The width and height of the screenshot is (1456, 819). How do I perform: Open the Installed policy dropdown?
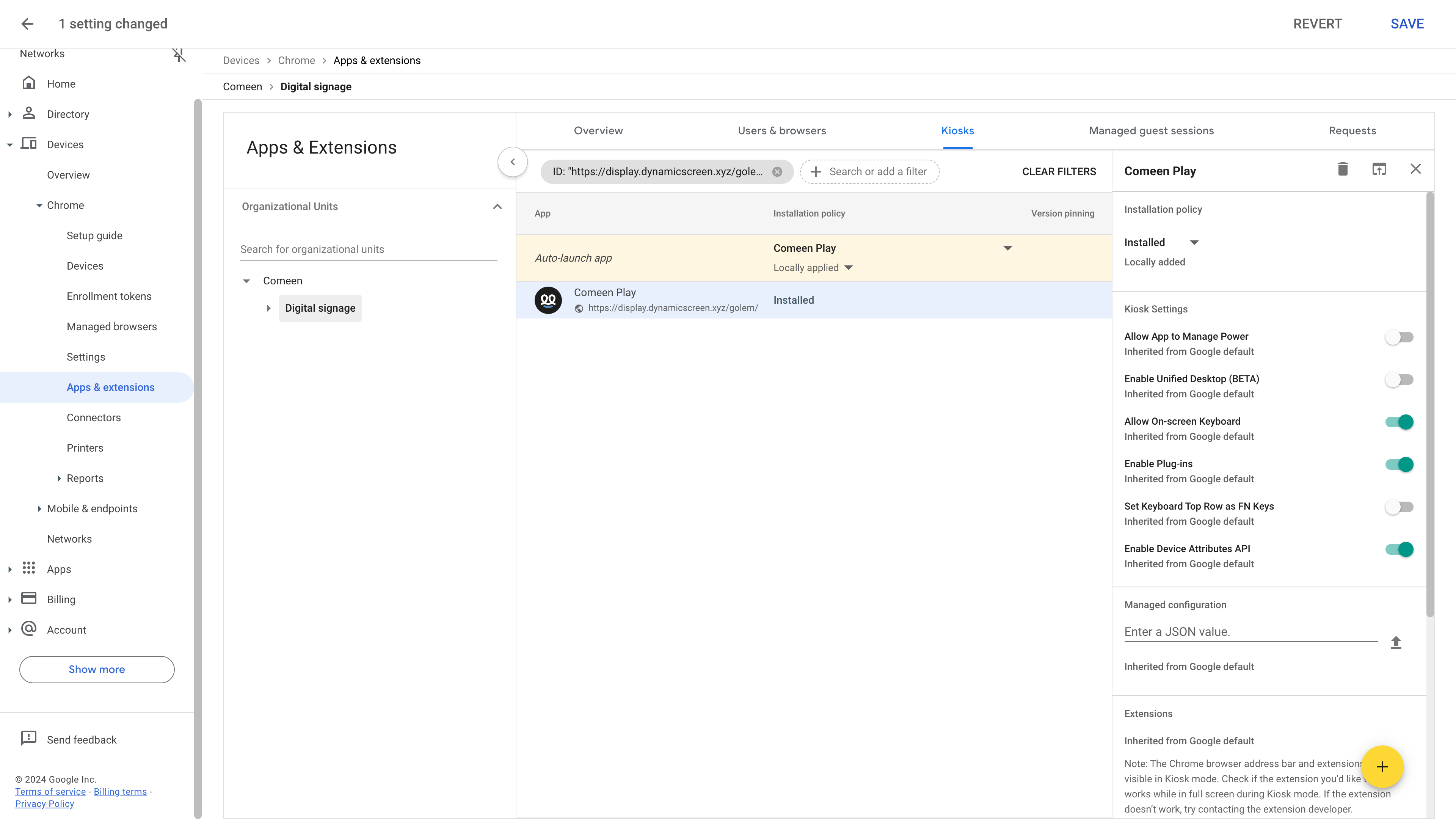[x=1194, y=243]
